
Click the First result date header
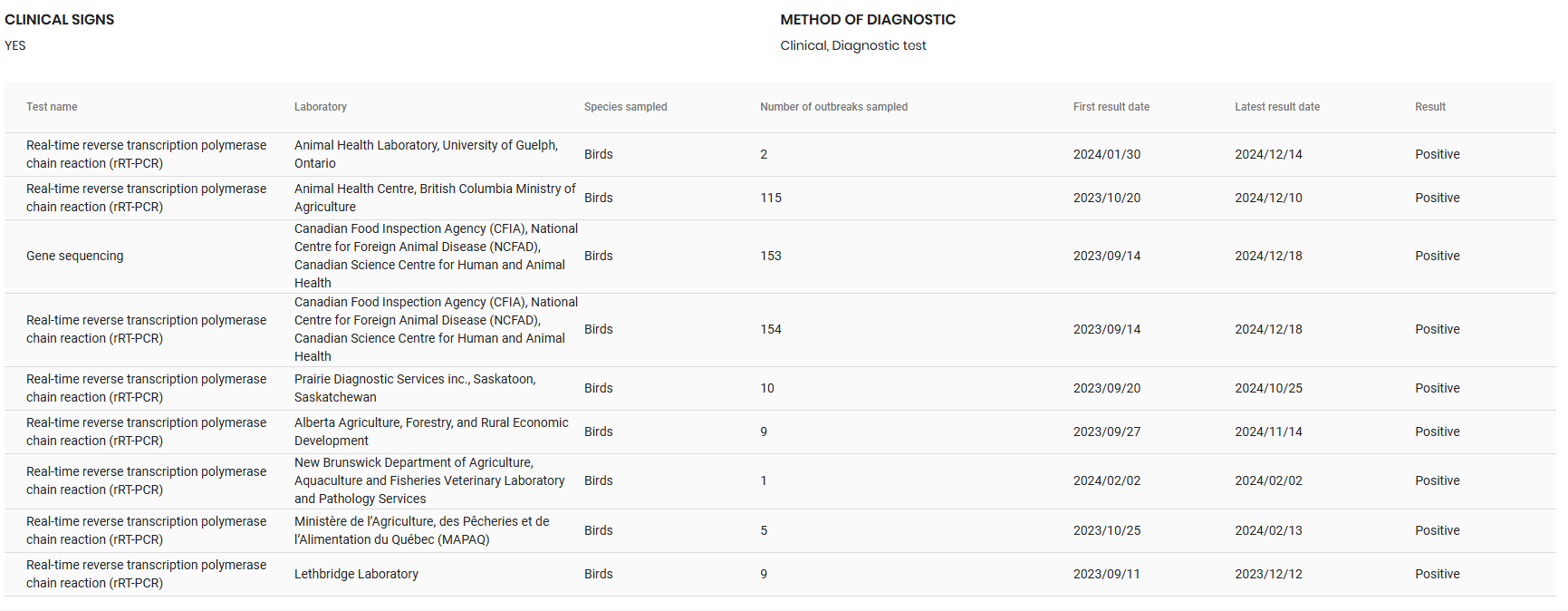click(1111, 107)
